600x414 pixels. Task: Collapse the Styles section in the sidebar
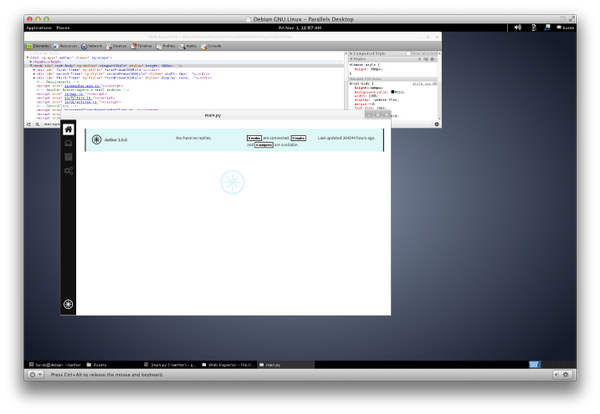[x=351, y=59]
